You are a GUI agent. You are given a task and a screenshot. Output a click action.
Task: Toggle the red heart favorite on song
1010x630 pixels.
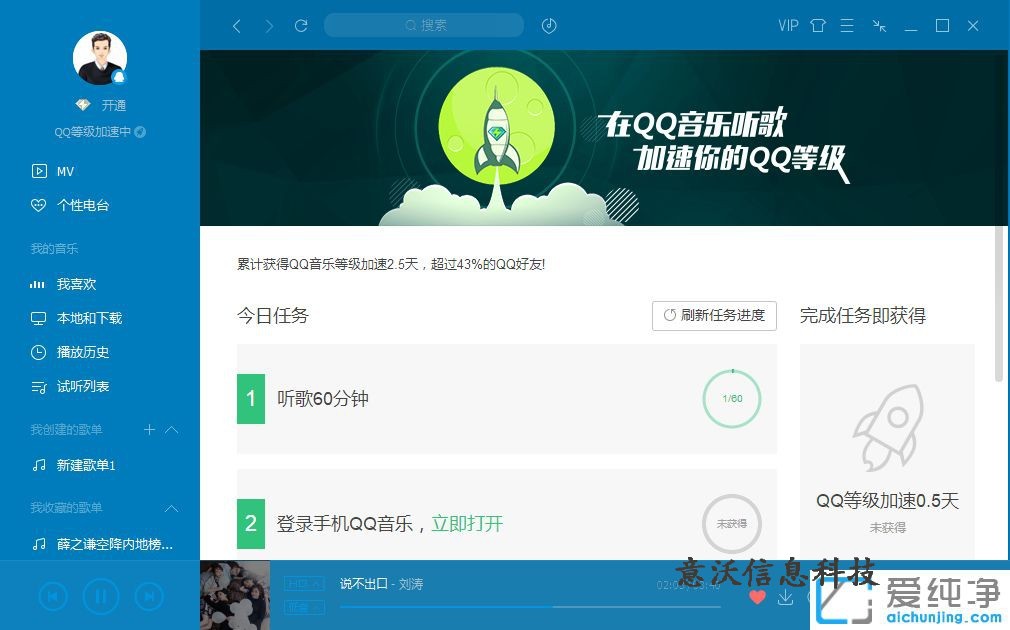pyautogui.click(x=758, y=597)
